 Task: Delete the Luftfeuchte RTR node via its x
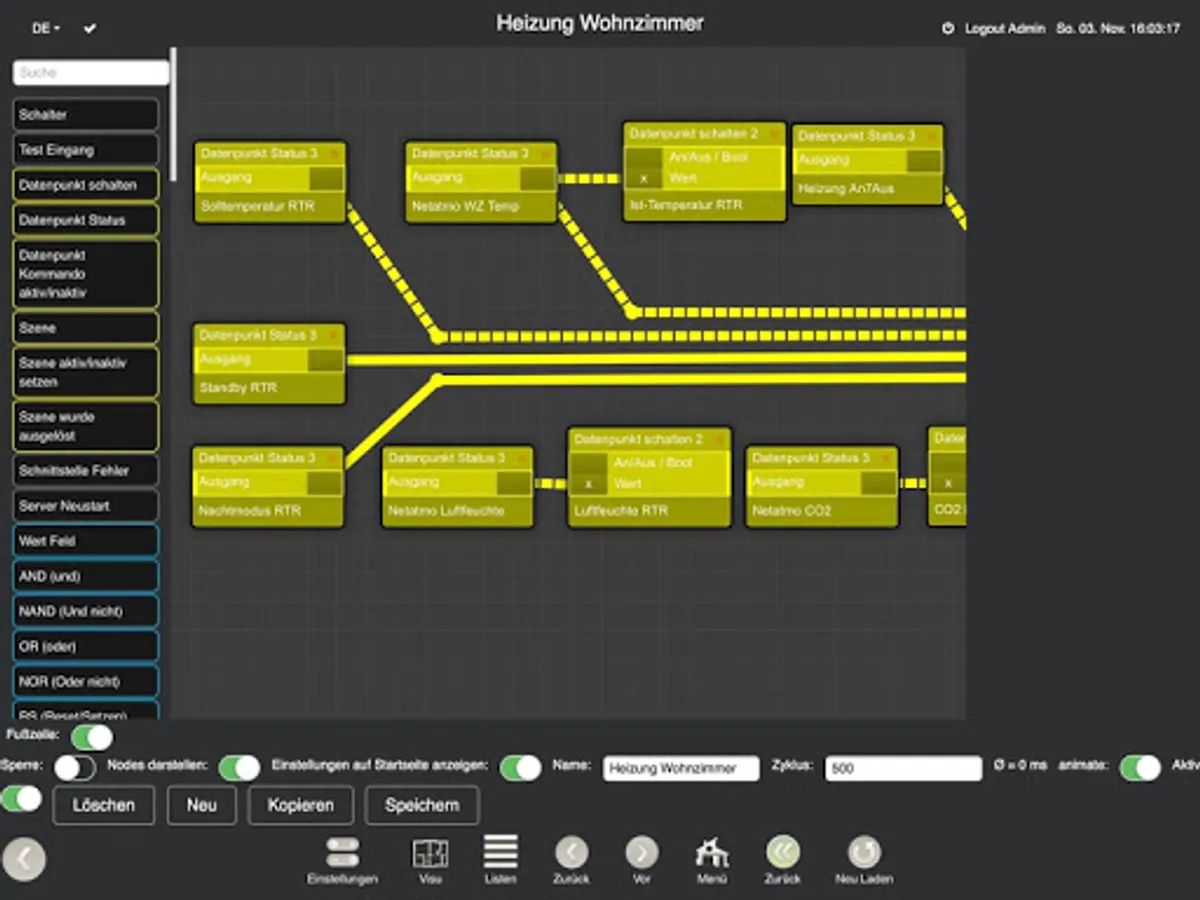point(719,440)
